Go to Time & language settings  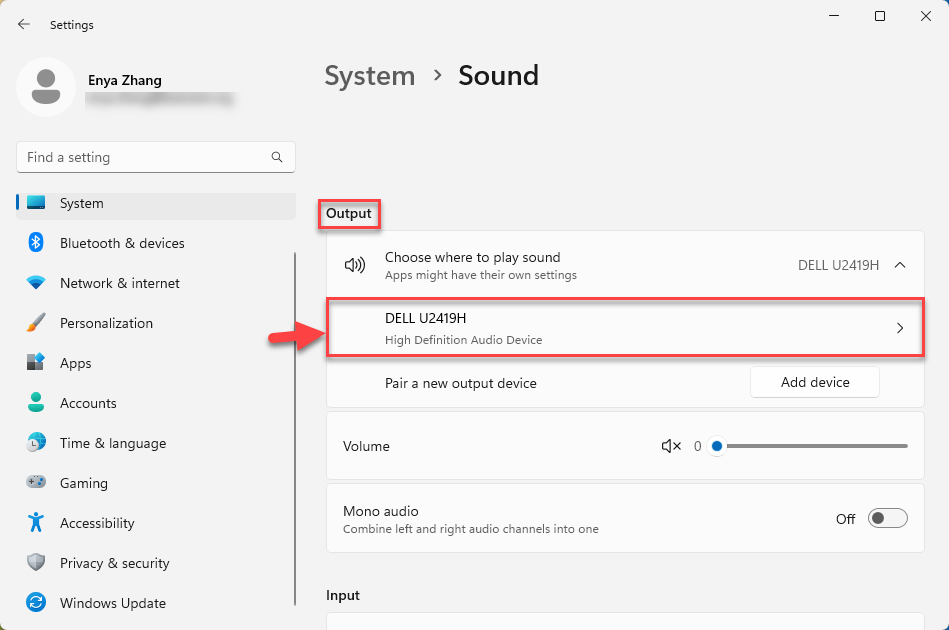[112, 443]
